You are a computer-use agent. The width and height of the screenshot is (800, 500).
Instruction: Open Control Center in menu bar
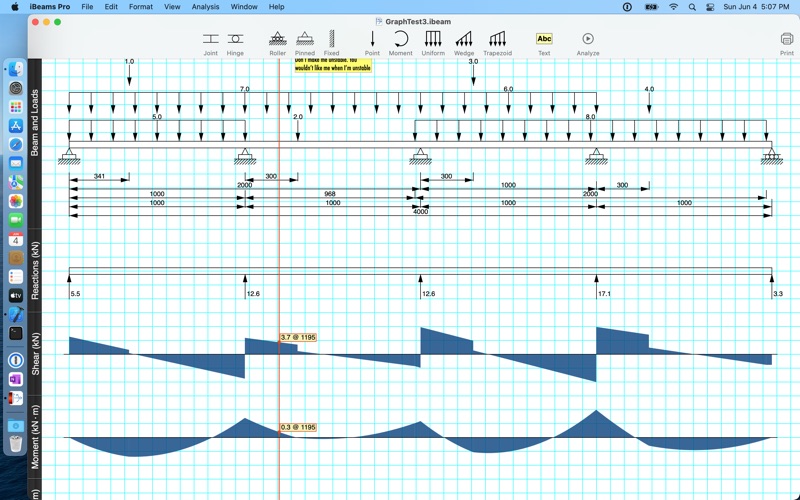(710, 7)
